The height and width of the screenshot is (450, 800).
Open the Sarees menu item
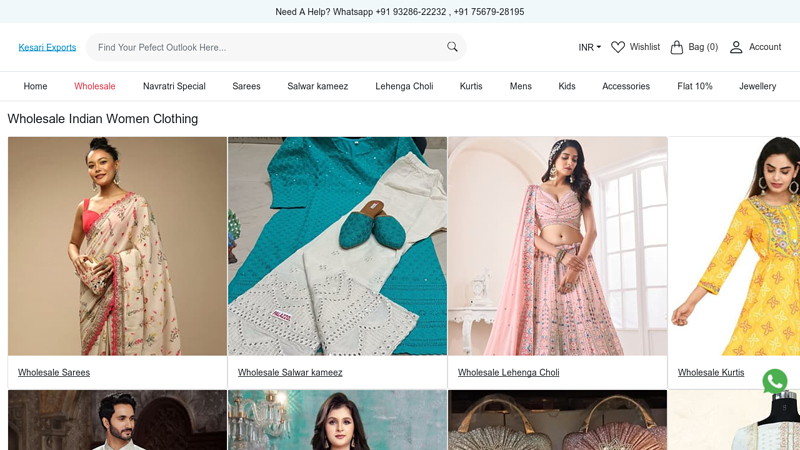(x=246, y=86)
